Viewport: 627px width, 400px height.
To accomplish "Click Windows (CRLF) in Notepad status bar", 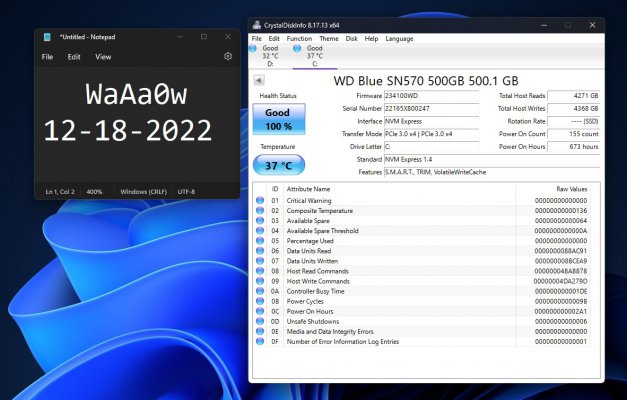I will coord(143,192).
